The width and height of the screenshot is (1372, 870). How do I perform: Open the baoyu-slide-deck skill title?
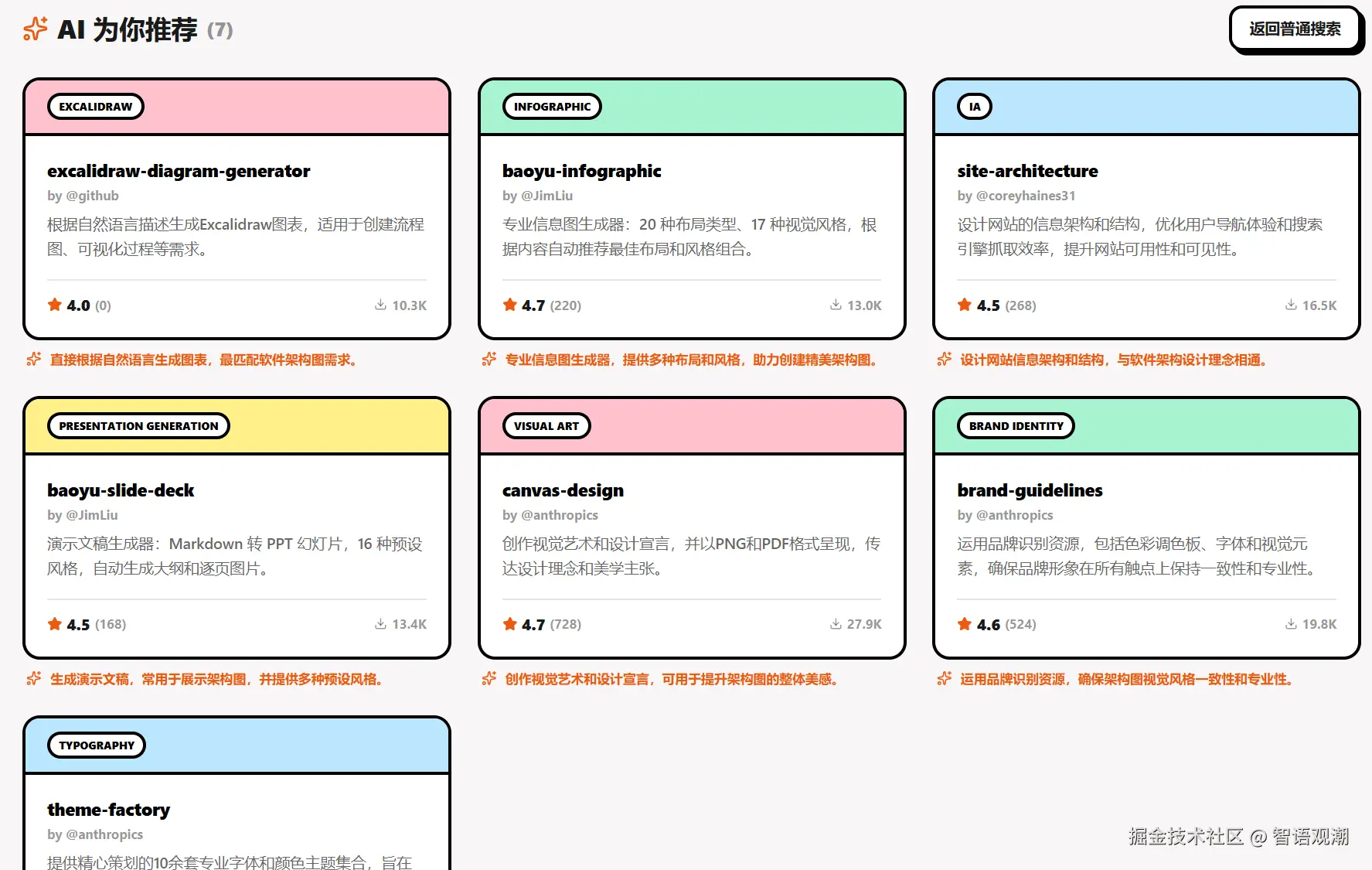[121, 490]
